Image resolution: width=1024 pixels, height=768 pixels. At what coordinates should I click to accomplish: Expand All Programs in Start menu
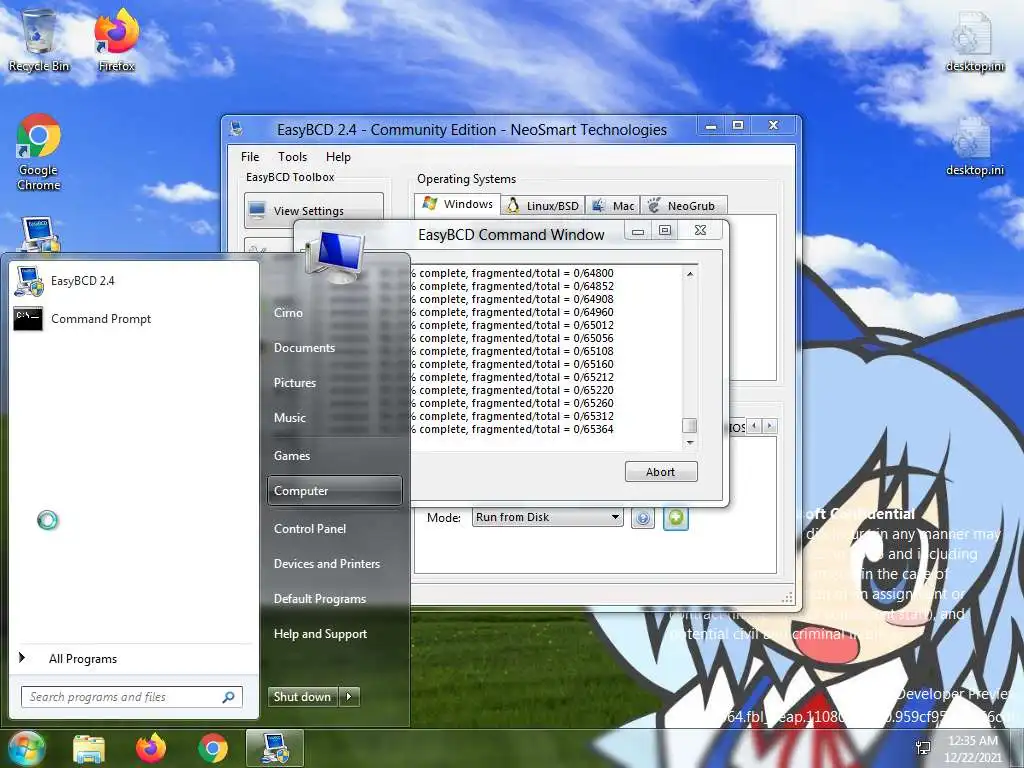point(83,659)
